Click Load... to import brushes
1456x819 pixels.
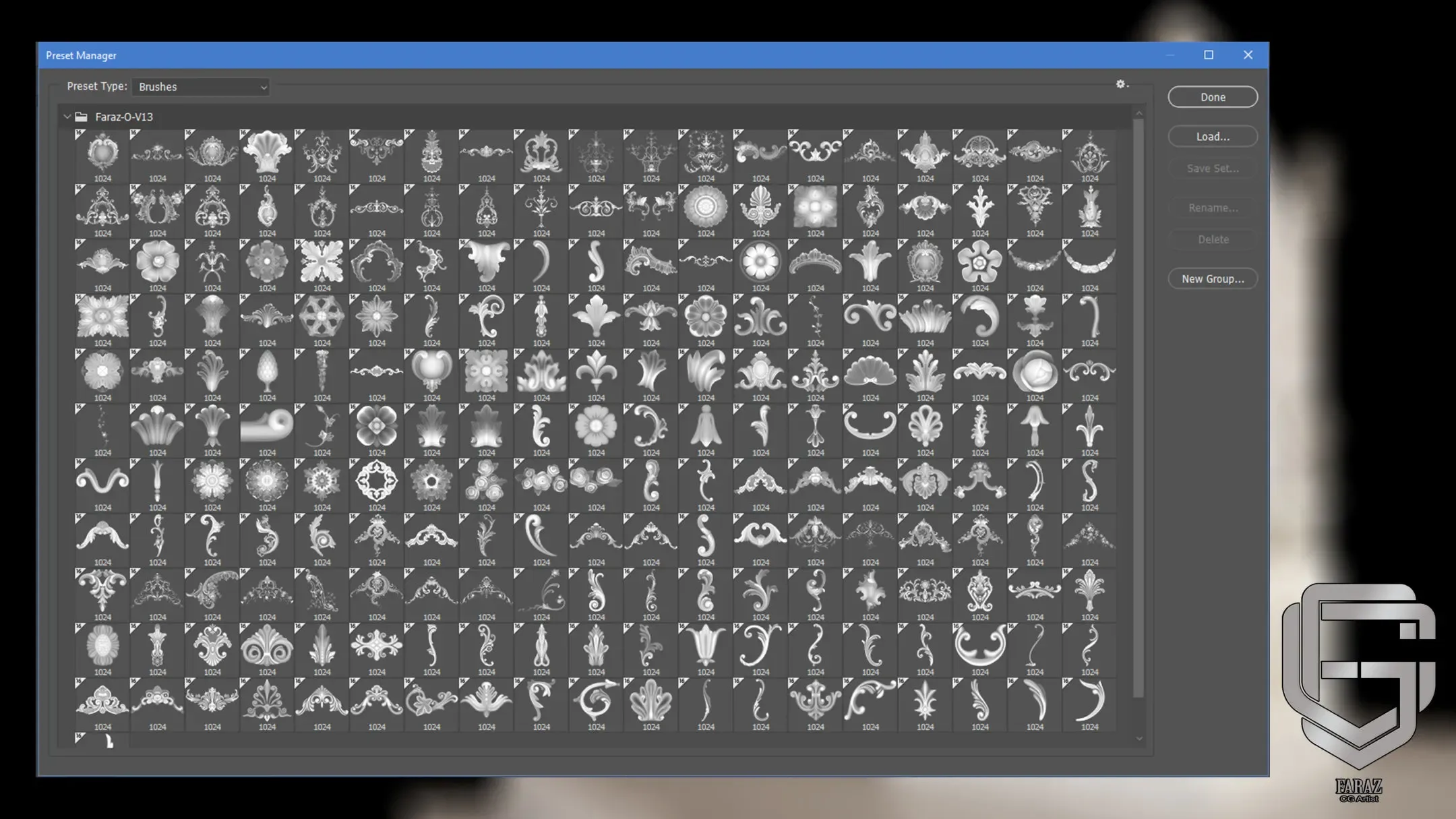pos(1212,136)
